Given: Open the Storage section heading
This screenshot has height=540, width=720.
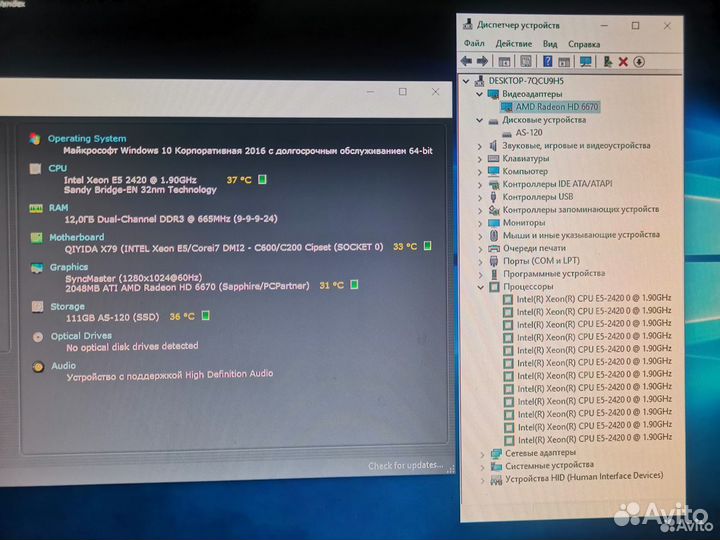Looking at the screenshot, I should tap(68, 306).
